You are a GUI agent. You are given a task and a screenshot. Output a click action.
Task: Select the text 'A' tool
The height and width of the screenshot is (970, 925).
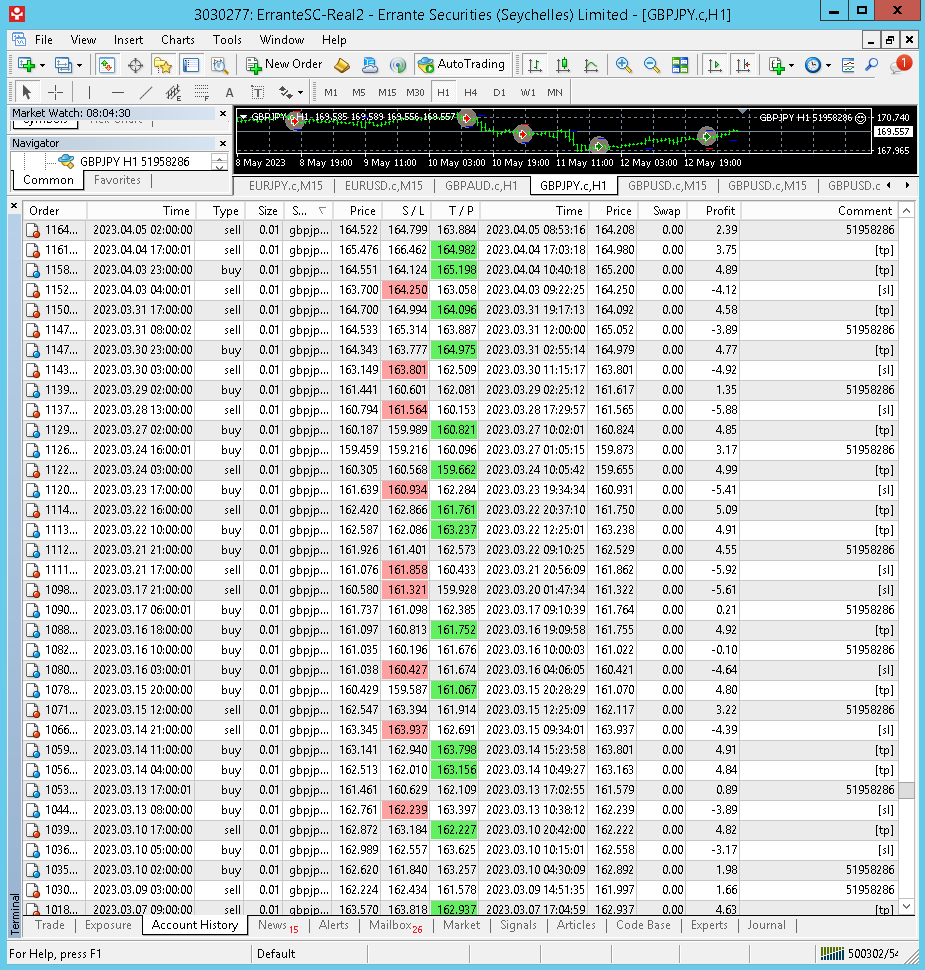point(230,92)
